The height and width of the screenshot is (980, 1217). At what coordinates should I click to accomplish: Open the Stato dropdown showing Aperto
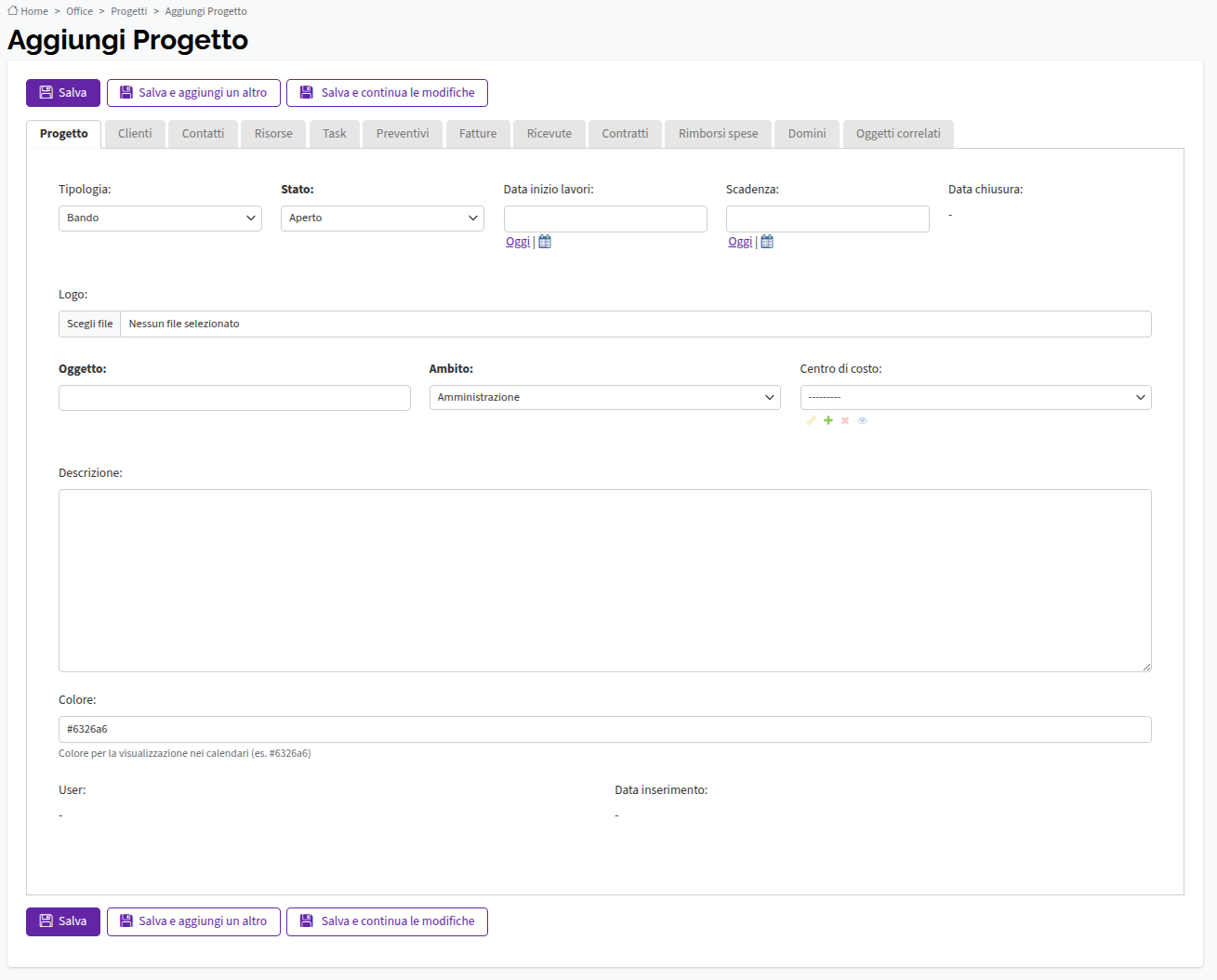tap(382, 219)
